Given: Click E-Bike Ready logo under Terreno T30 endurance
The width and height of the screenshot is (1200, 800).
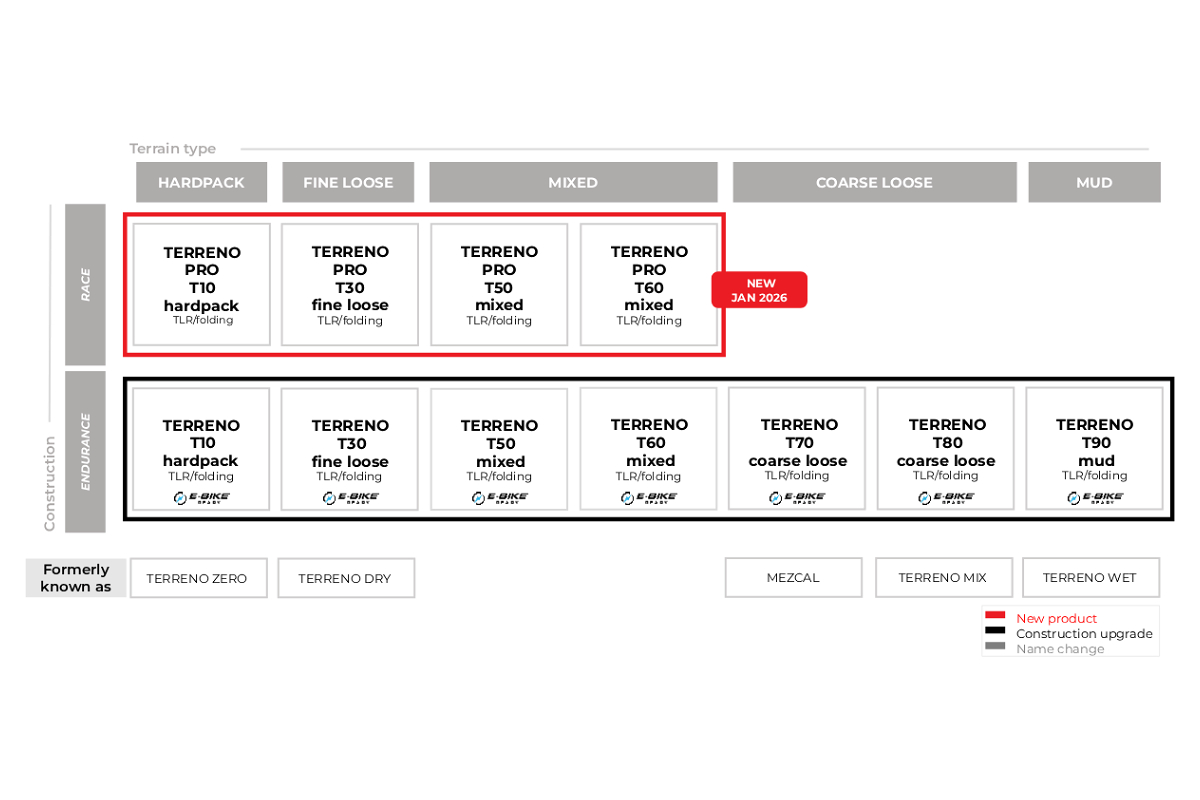Looking at the screenshot, I should (x=350, y=497).
